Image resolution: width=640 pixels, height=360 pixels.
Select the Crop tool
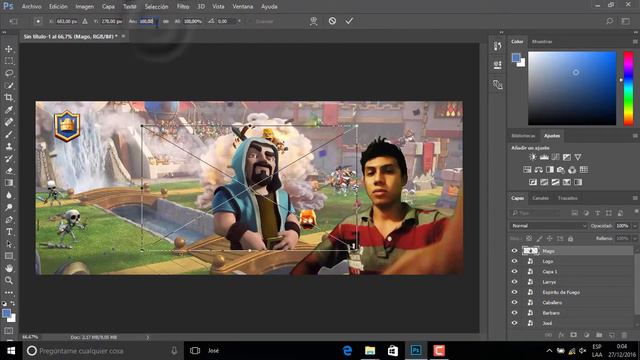coord(9,98)
